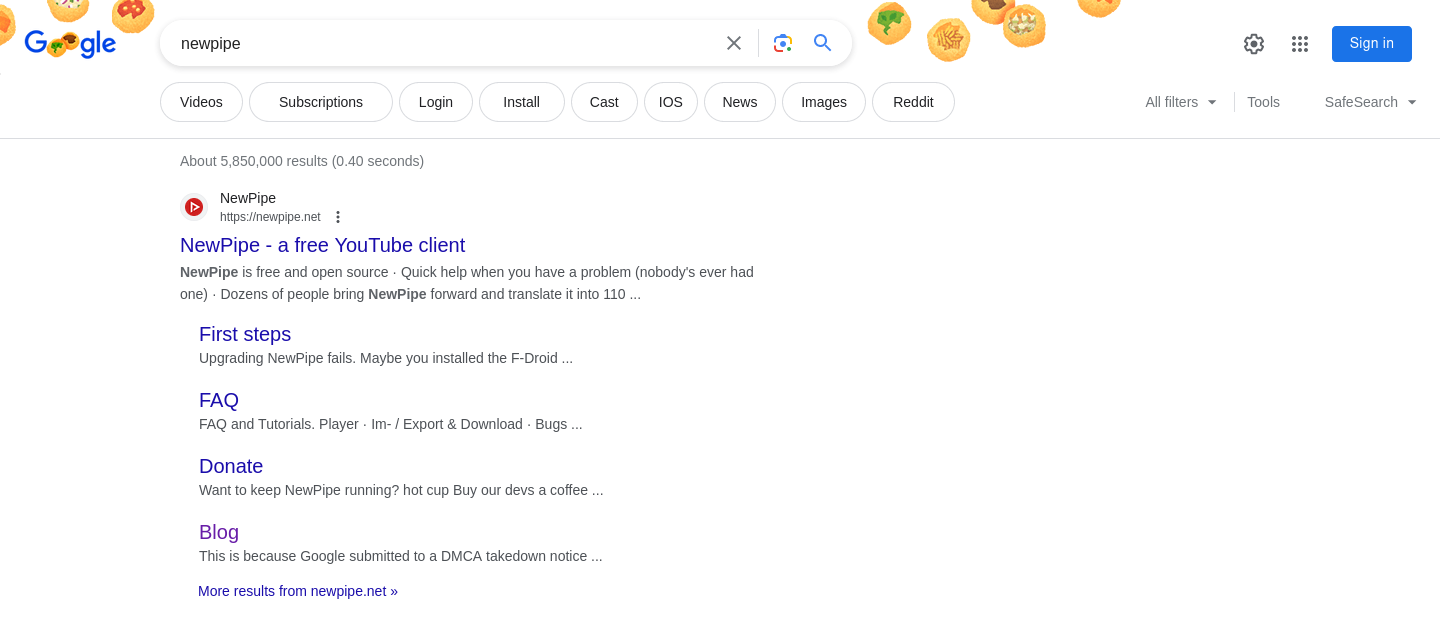Open the Donate sitelink
The width and height of the screenshot is (1440, 622).
tap(231, 466)
